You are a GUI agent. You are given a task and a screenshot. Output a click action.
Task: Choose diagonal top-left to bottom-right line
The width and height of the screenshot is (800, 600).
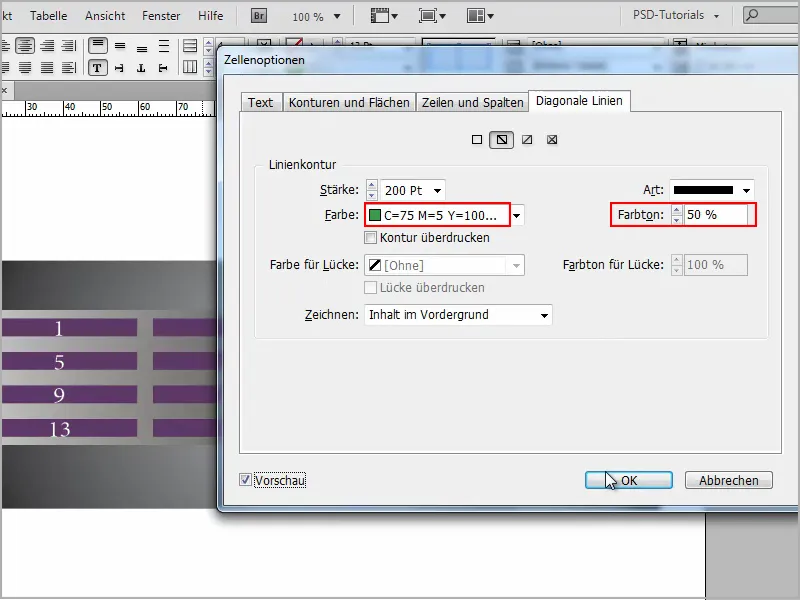pos(502,140)
